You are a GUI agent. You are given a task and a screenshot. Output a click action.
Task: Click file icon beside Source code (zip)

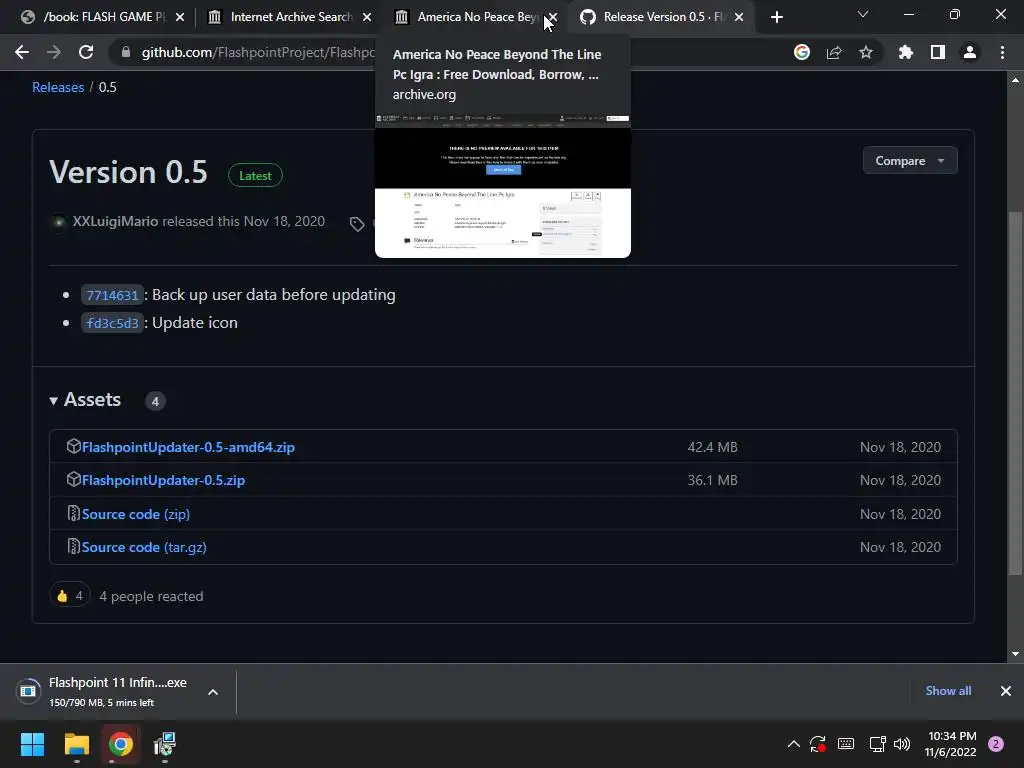tap(73, 513)
